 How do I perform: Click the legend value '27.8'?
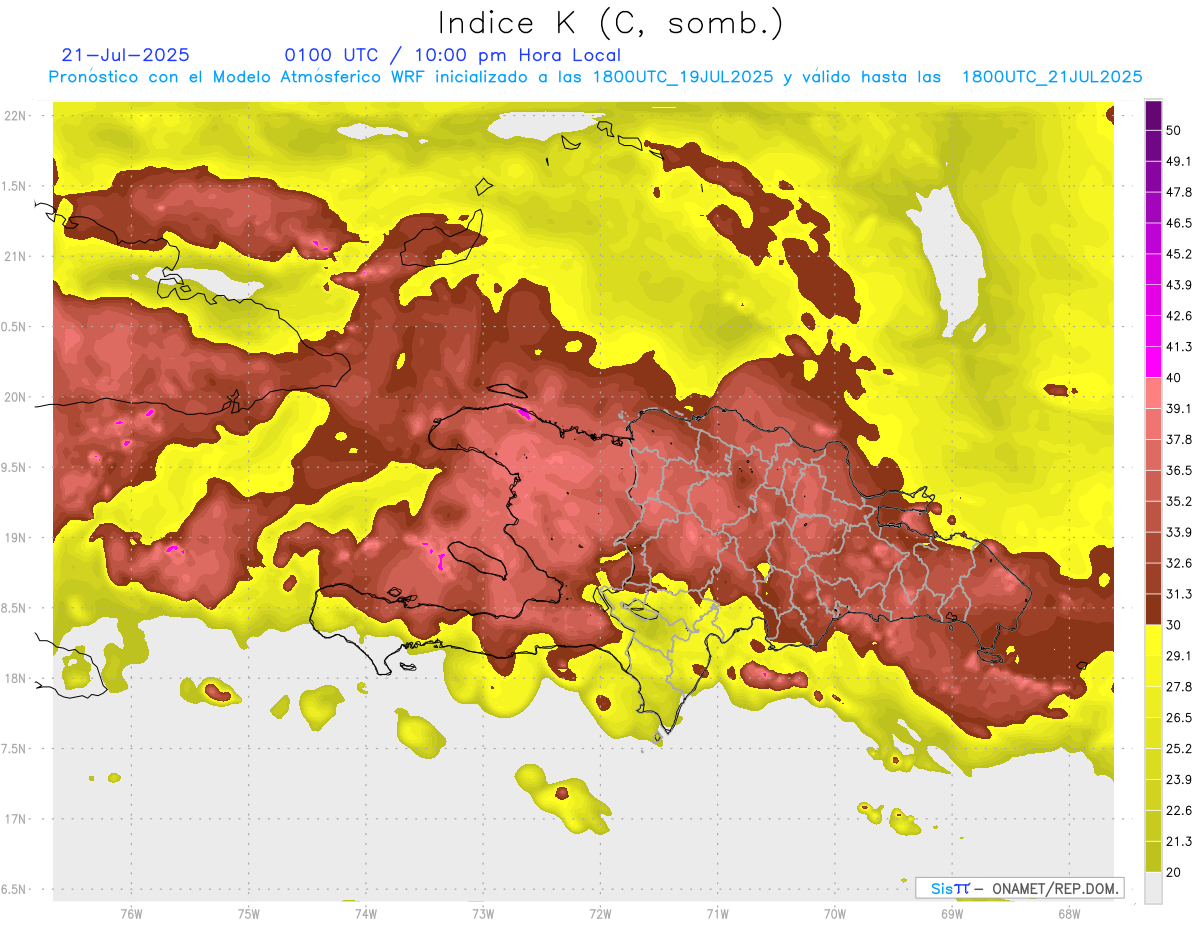click(1179, 686)
